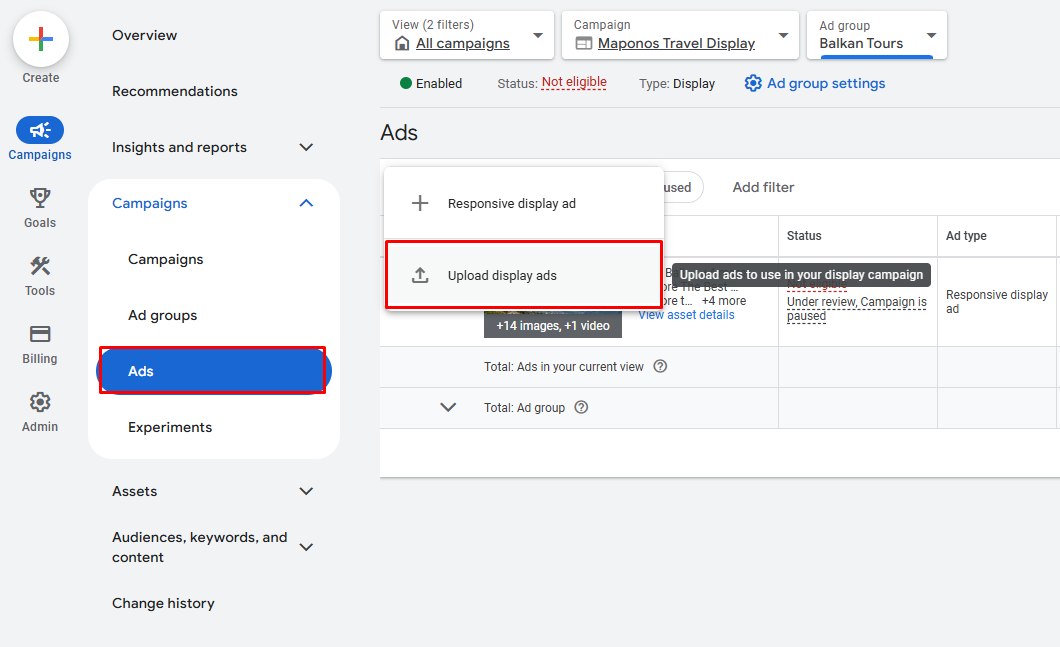This screenshot has width=1060, height=647.
Task: Click help icon next to Total: Ad group
Action: (581, 408)
